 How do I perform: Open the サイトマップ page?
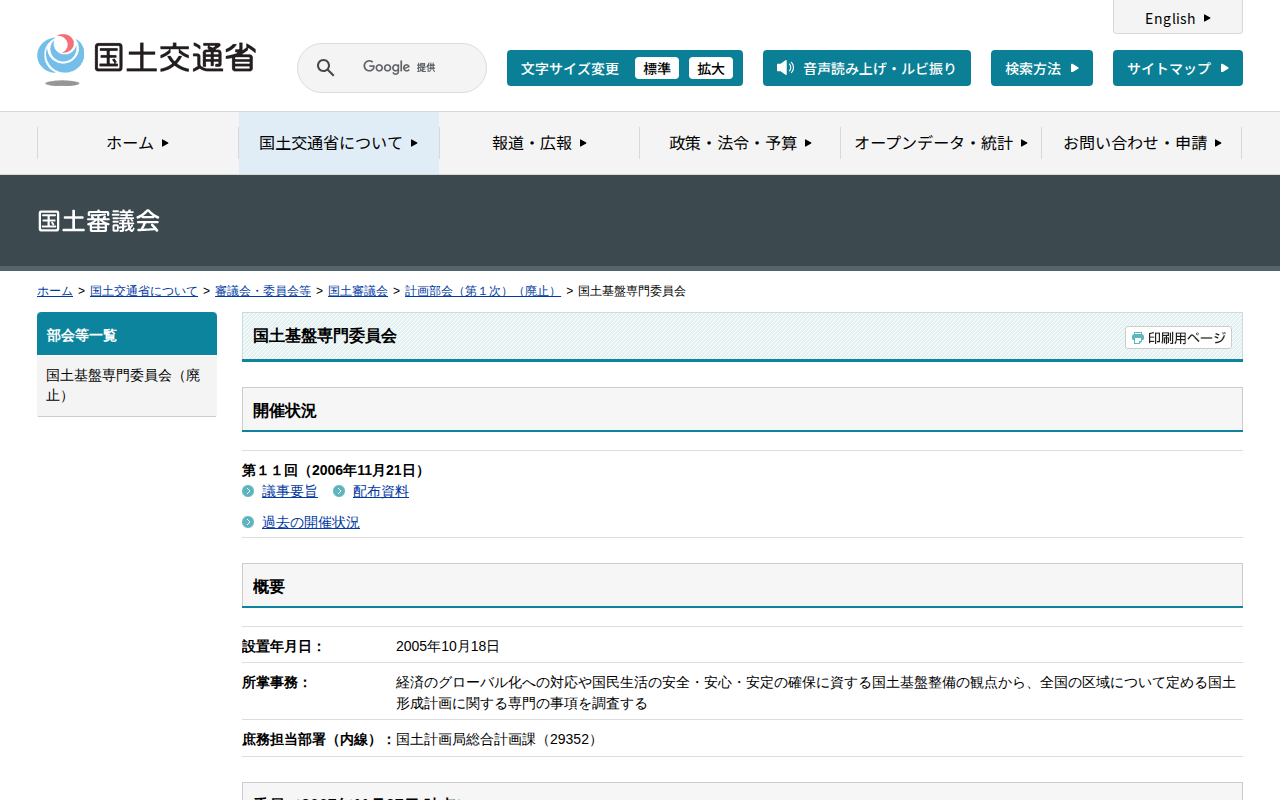pos(1177,68)
